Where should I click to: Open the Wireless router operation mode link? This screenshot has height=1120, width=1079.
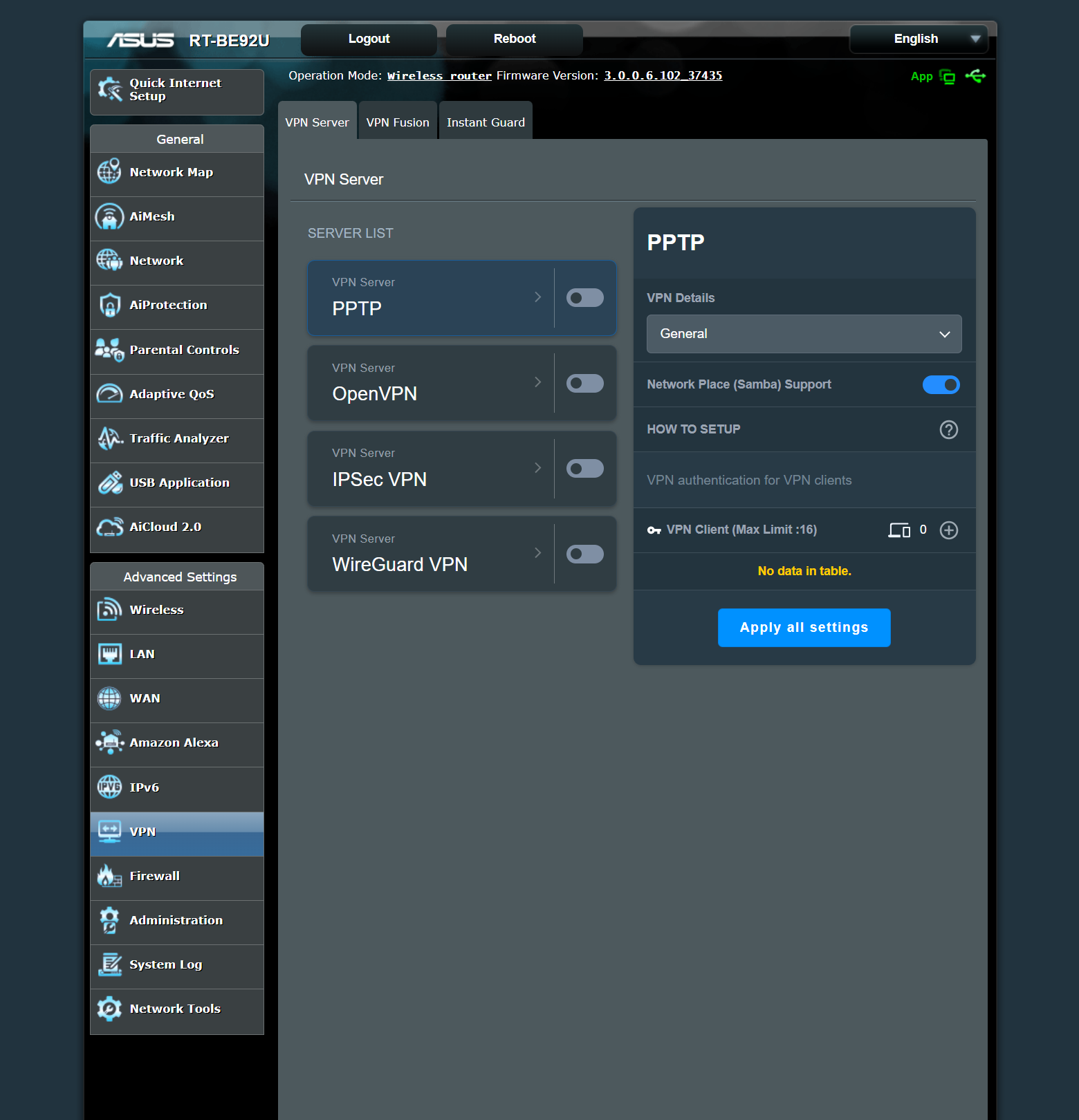pyautogui.click(x=439, y=76)
